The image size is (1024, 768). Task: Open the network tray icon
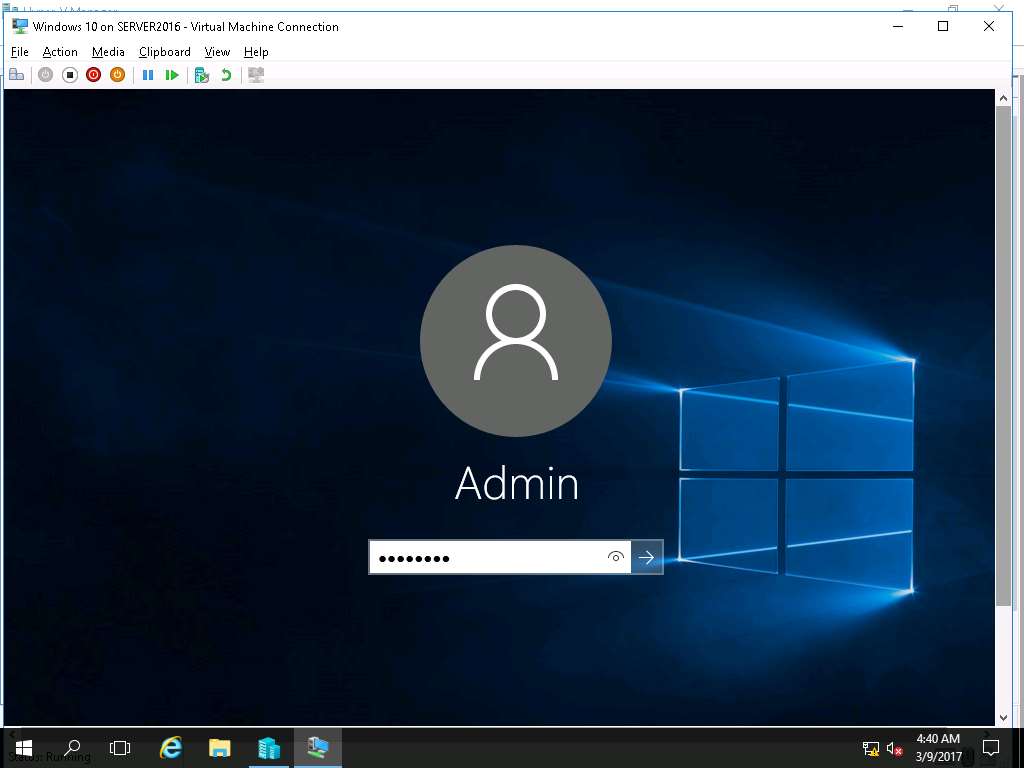[x=871, y=749]
